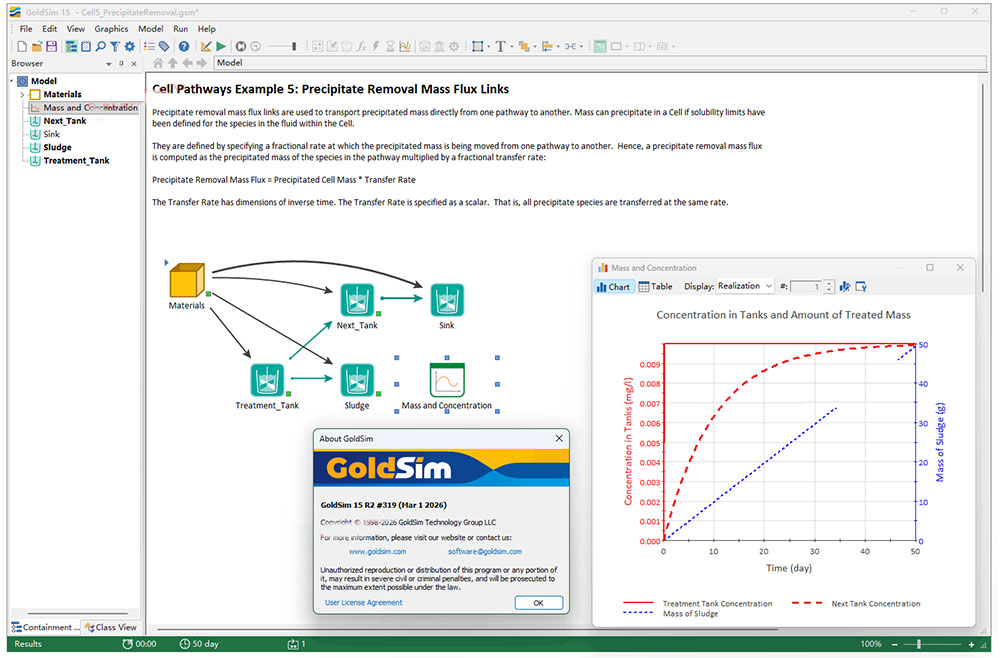This screenshot has width=1000, height=658.
Task: Open the www.goldsim.com link
Action: [377, 552]
